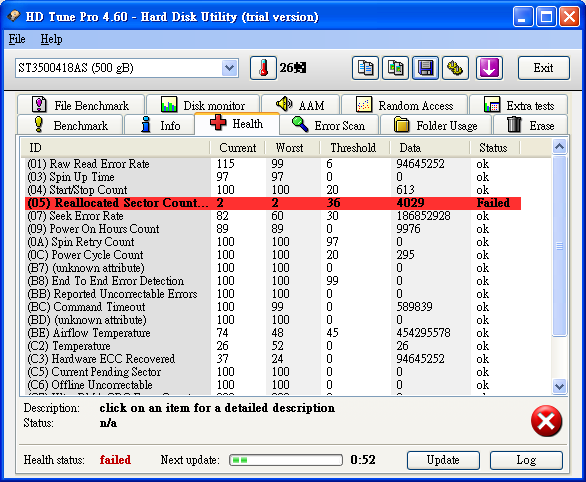Click the Data column header
Screen dimensions: 586x482
click(430, 148)
